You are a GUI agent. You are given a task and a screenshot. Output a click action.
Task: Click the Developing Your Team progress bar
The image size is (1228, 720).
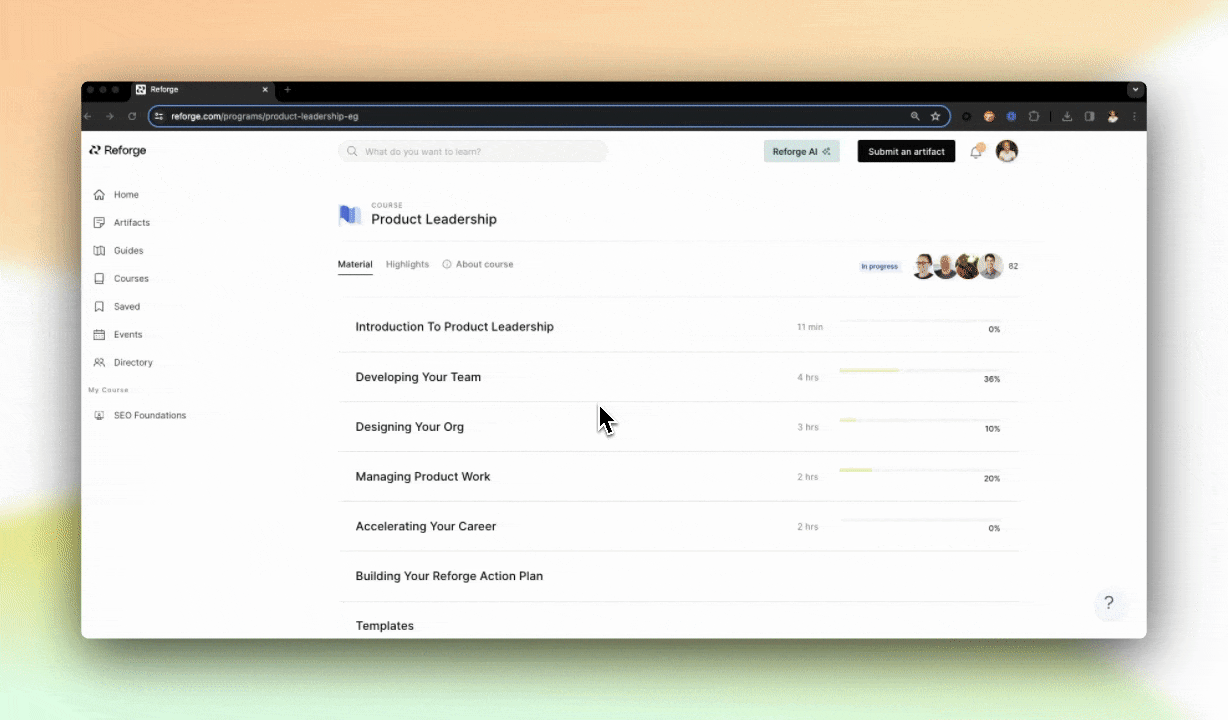[x=920, y=370]
